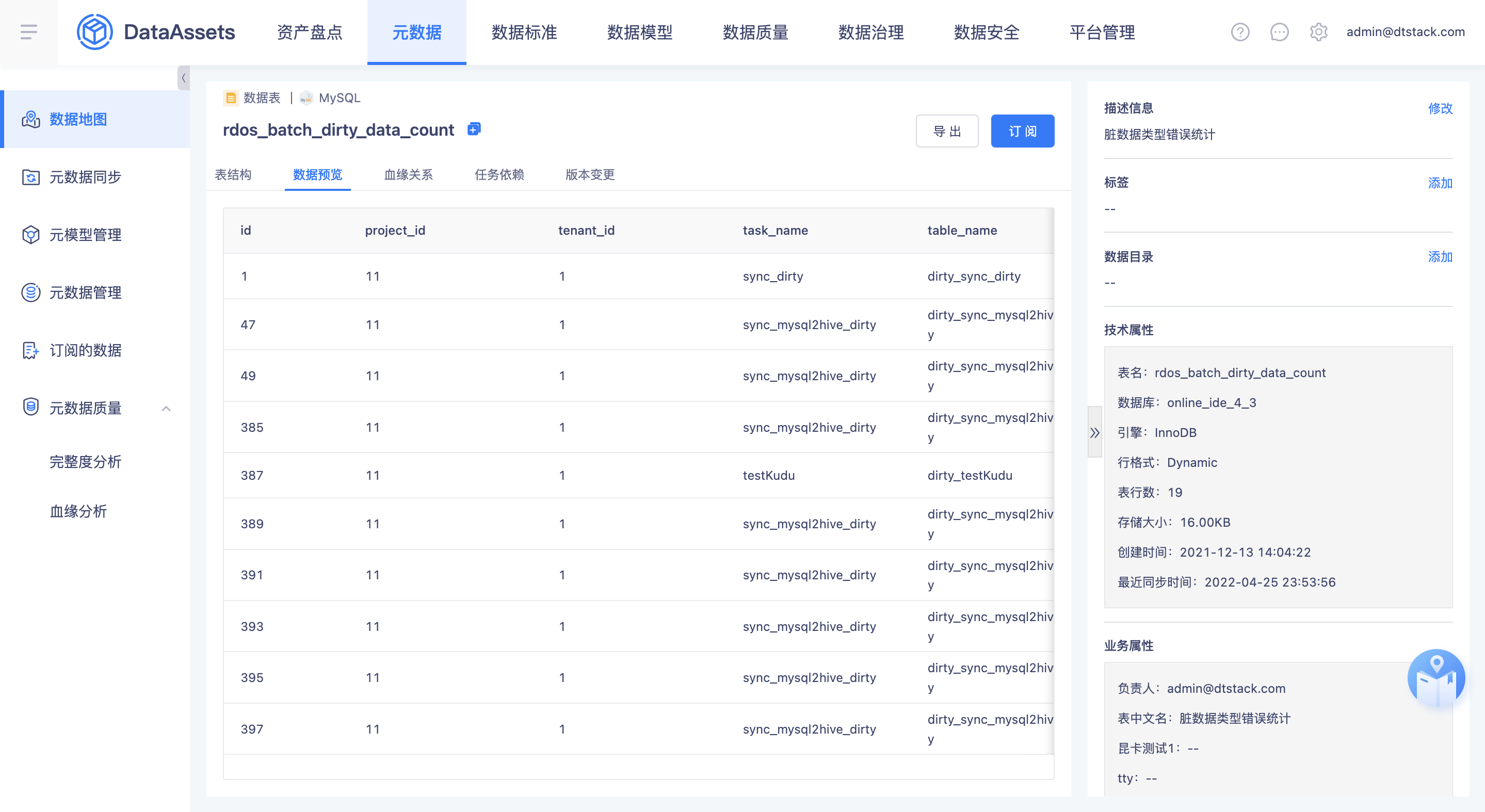This screenshot has width=1485, height=812.
Task: Click the task_name column header
Action: [x=775, y=231]
